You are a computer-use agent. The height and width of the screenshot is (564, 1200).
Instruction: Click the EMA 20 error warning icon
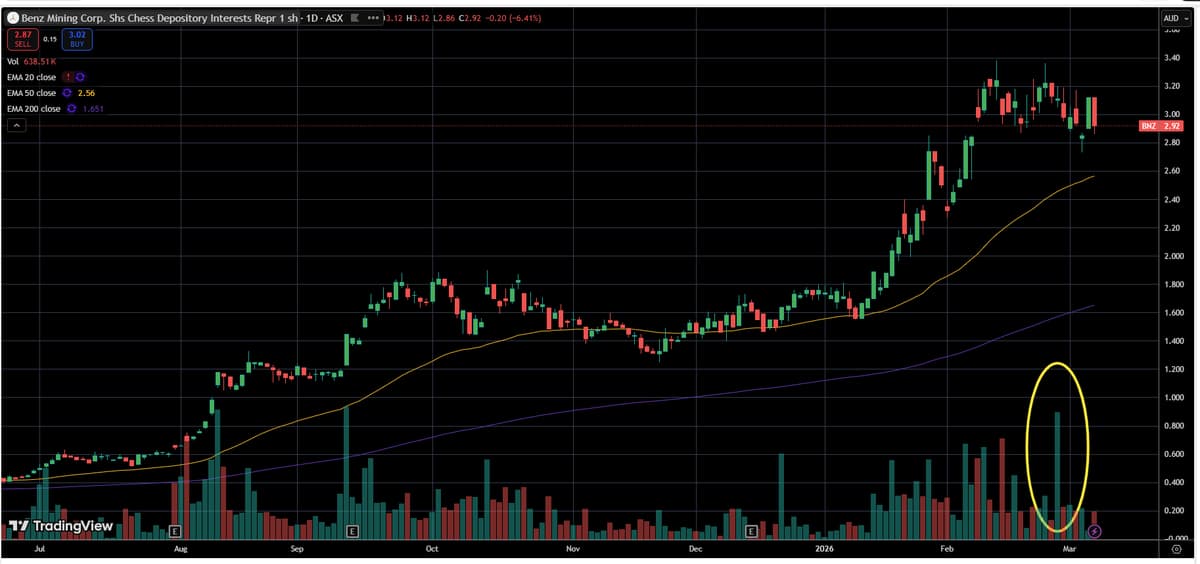[67, 77]
